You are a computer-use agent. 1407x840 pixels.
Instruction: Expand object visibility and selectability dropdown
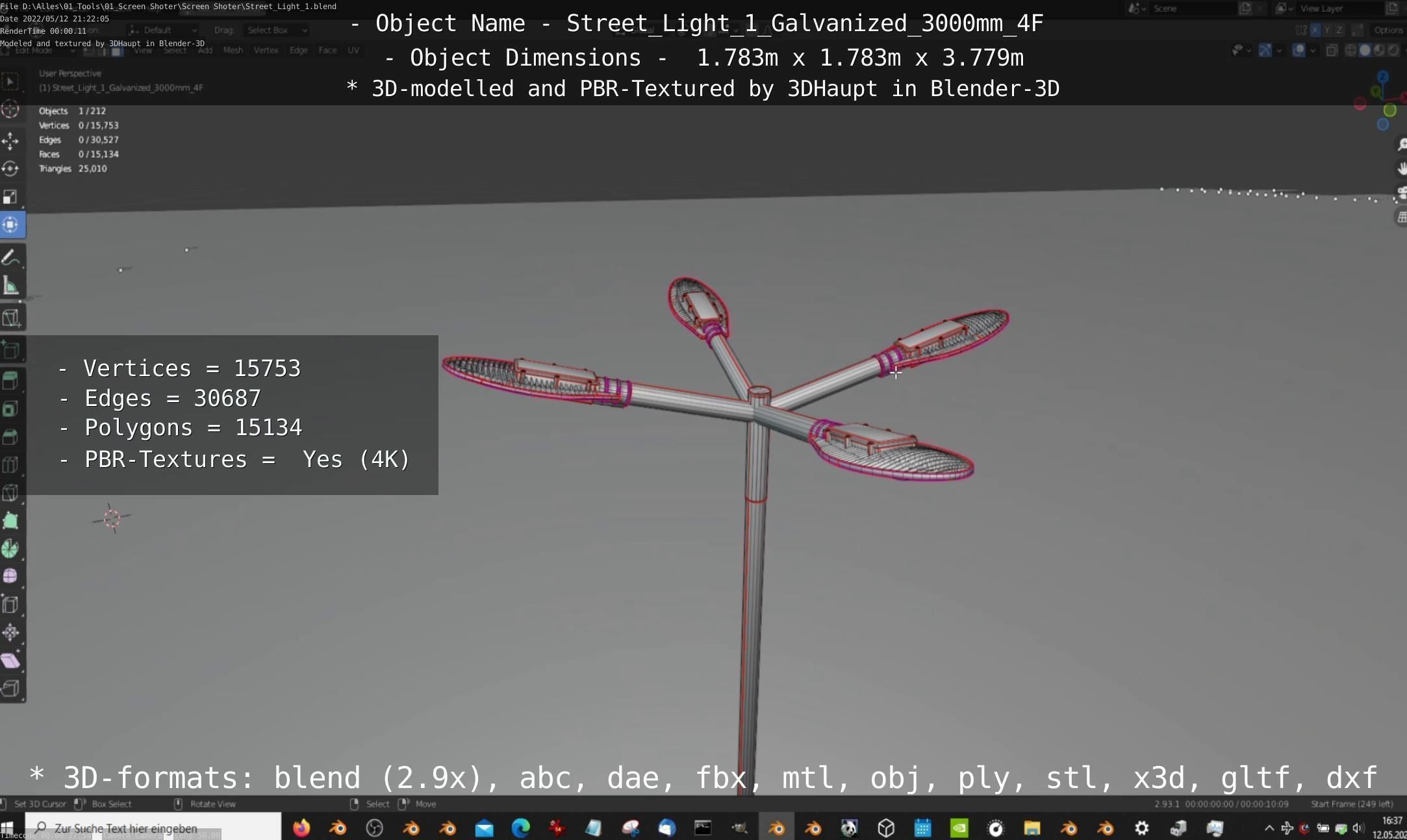[1241, 51]
